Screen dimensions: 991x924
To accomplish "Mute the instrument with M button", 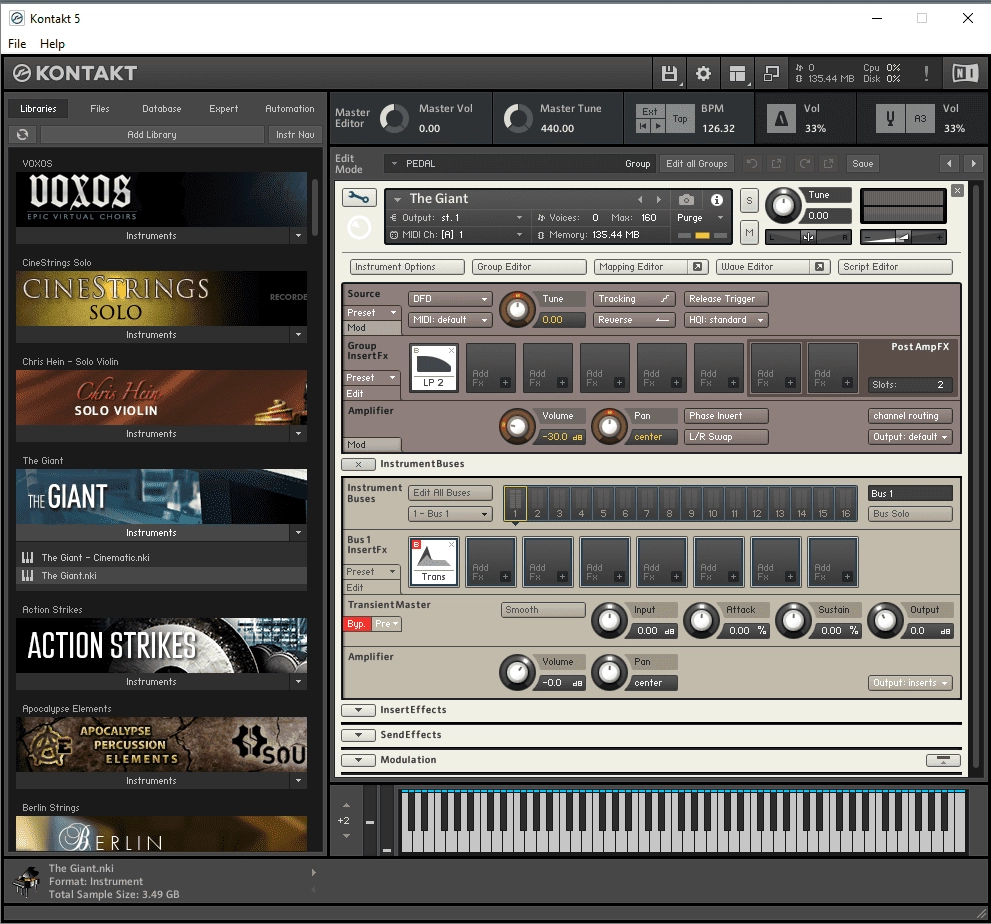I will click(x=749, y=233).
